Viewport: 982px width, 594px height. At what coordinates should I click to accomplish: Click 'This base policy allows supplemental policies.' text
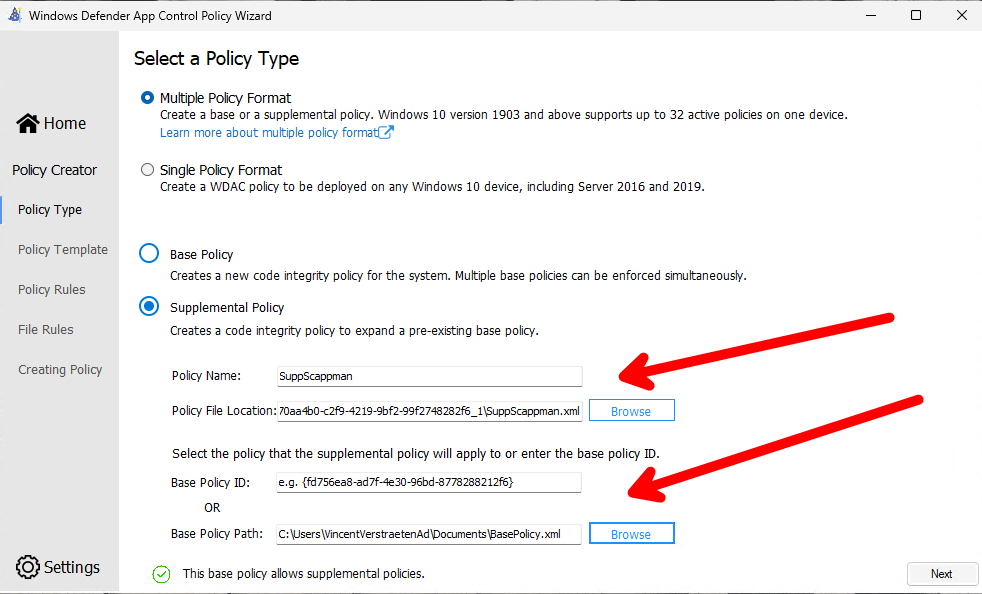coord(304,574)
